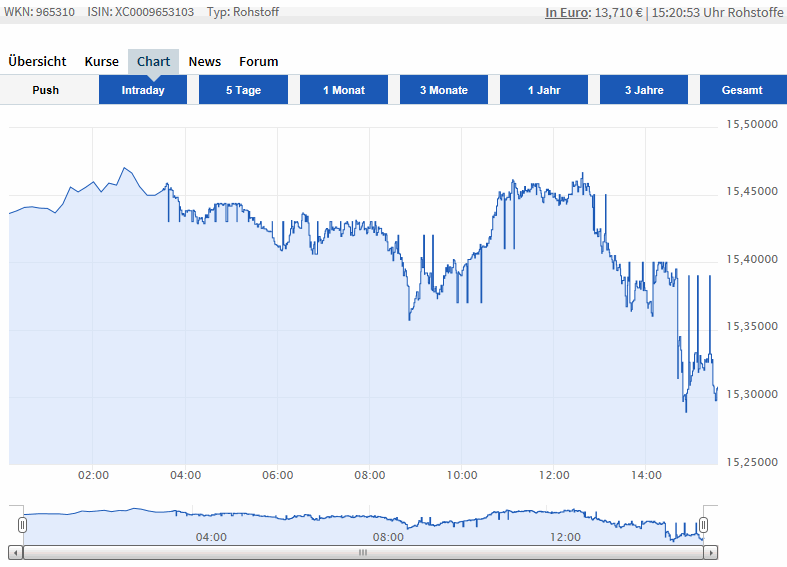Show the Gesamt full history chart

[x=742, y=90]
